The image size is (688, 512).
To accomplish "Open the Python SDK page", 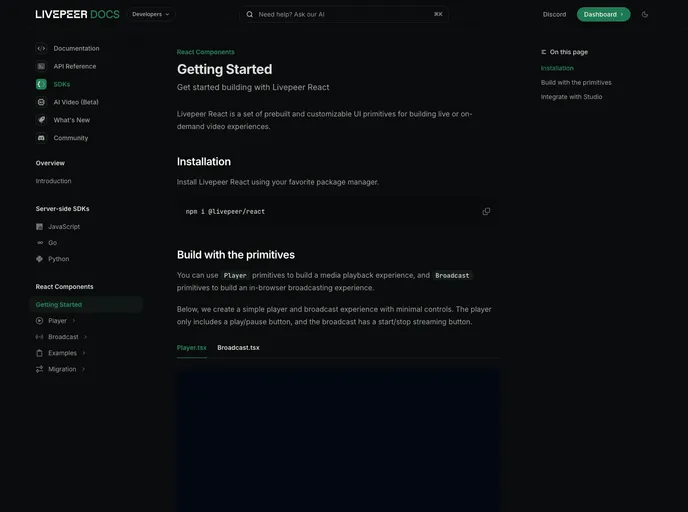I will pos(58,259).
